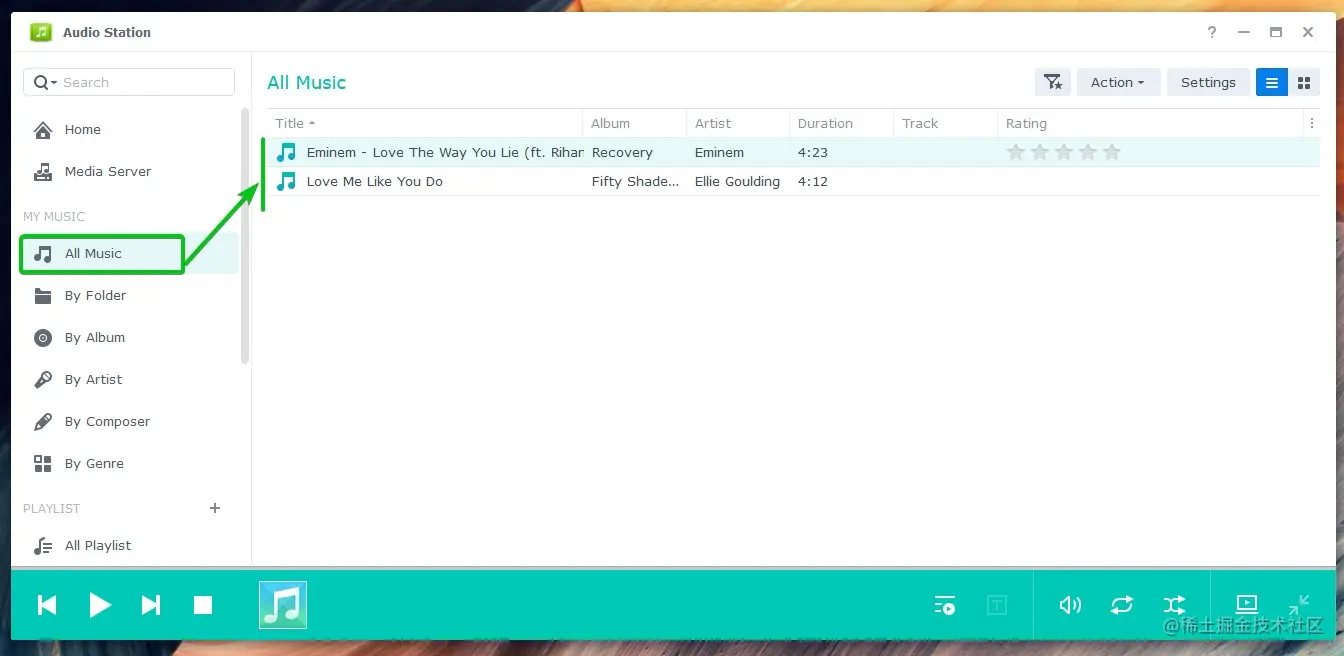
Task: Open the Action dropdown
Action: [x=1117, y=82]
